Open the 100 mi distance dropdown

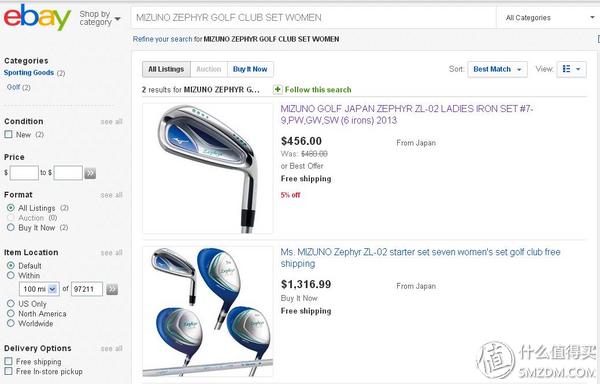[x=39, y=289]
